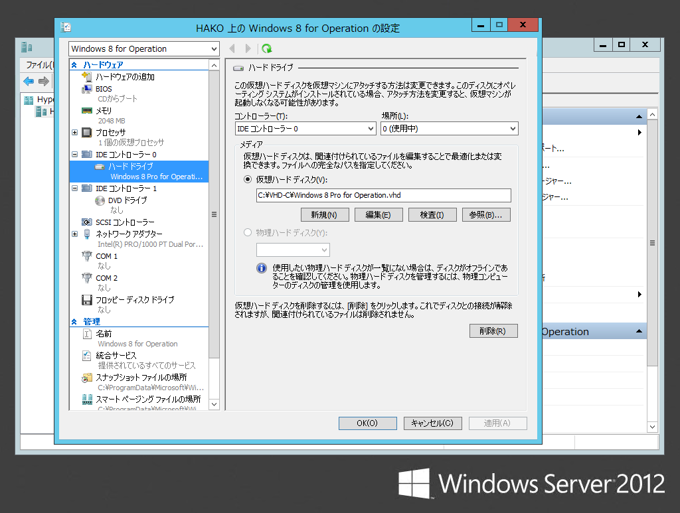The width and height of the screenshot is (680, 513).
Task: Click the 検査(I) button
Action: [x=432, y=215]
